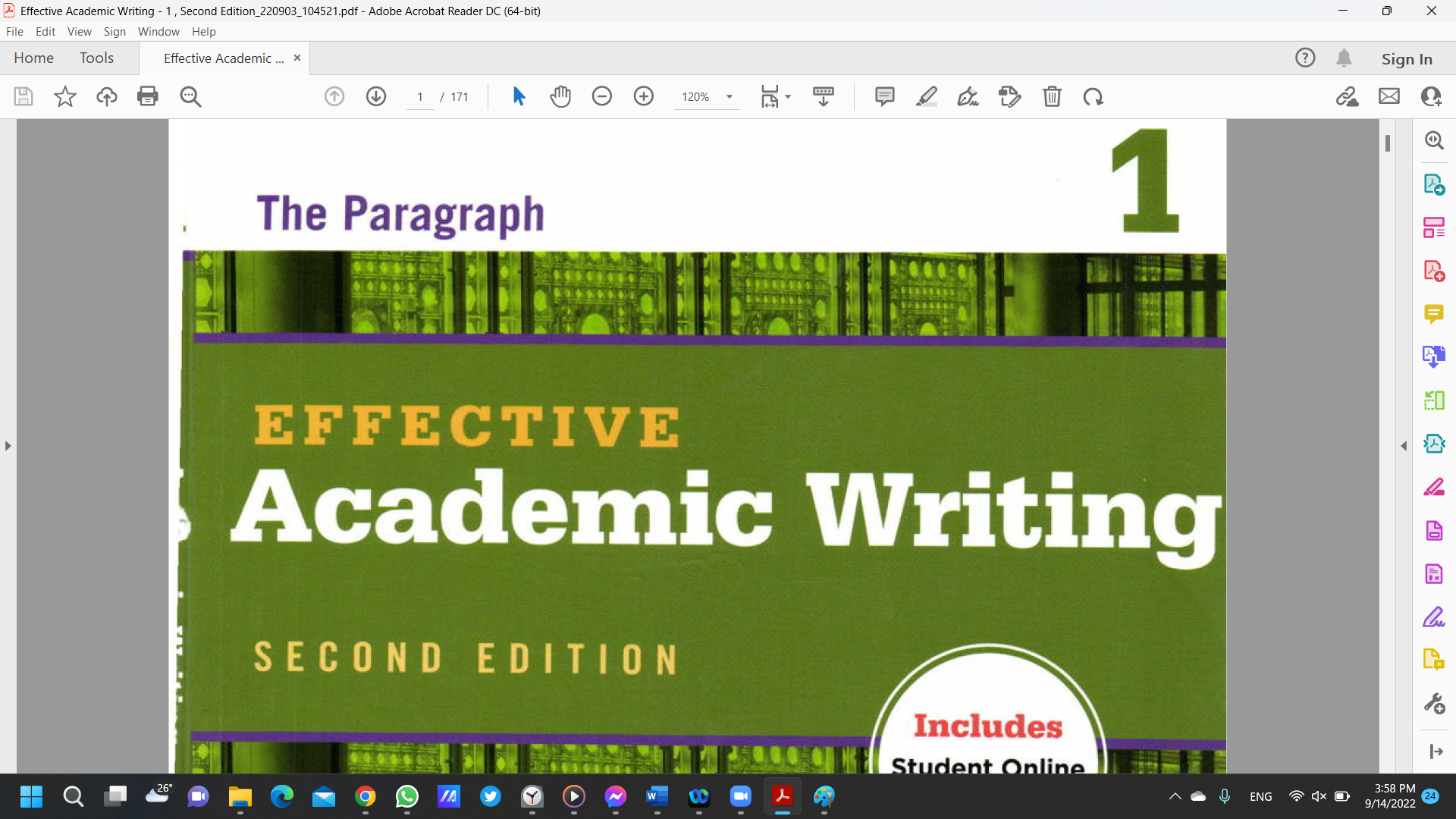Click the Save file icon
Screen dimensions: 1456x819
click(24, 96)
